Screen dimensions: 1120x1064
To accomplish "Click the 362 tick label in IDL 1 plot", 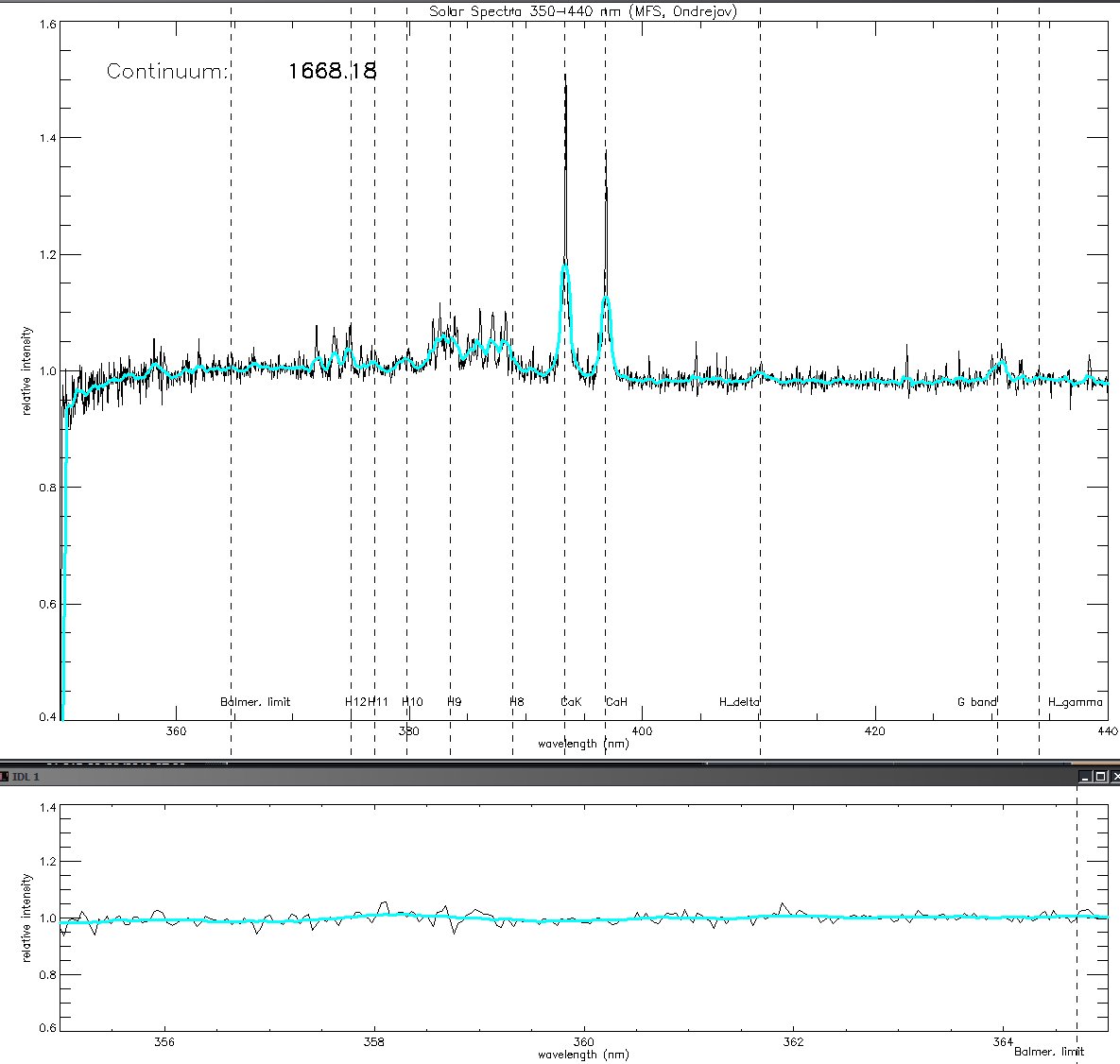I will pos(793,1042).
